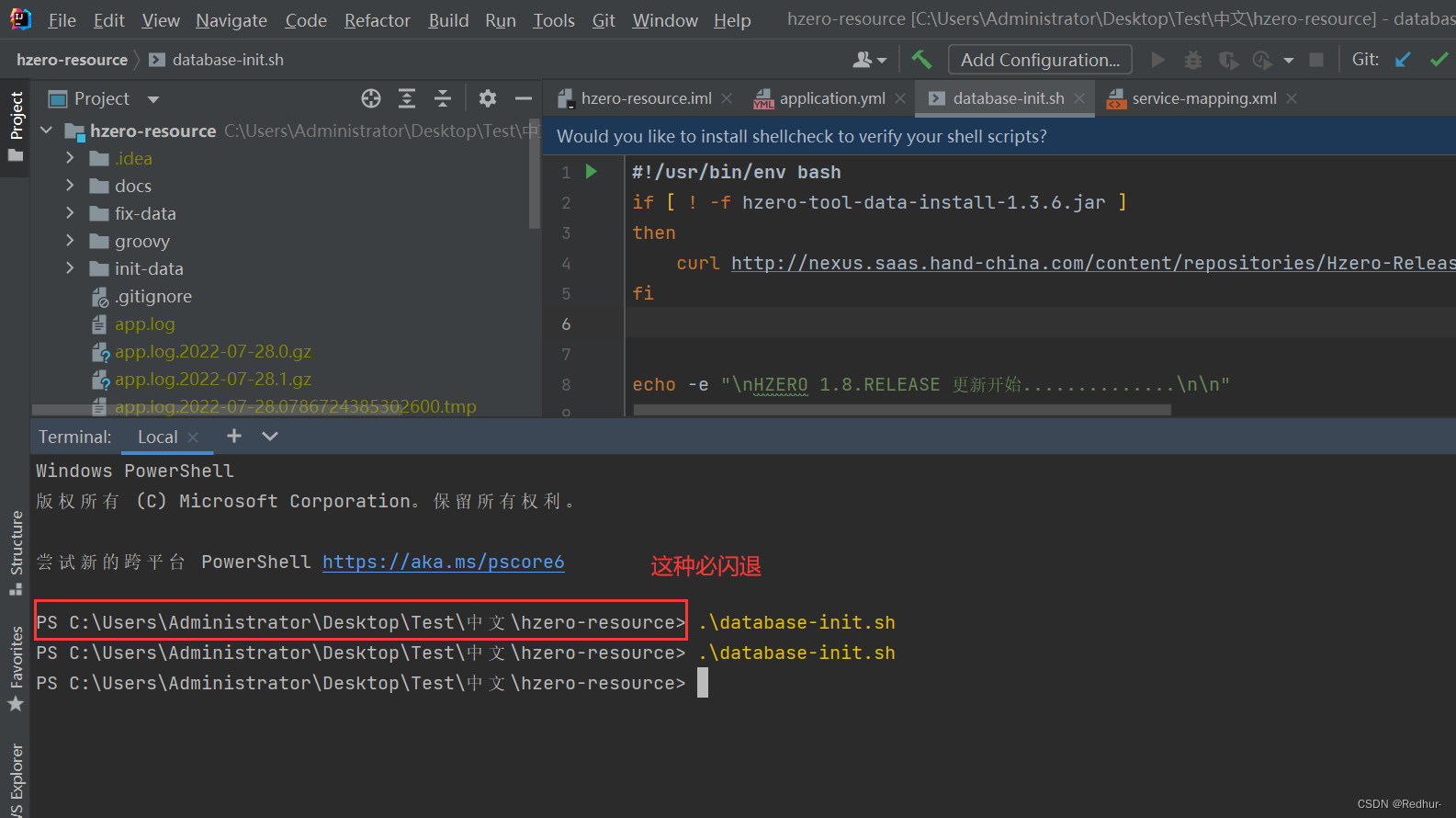Toggle the Project tool window sidebar button

[15, 126]
